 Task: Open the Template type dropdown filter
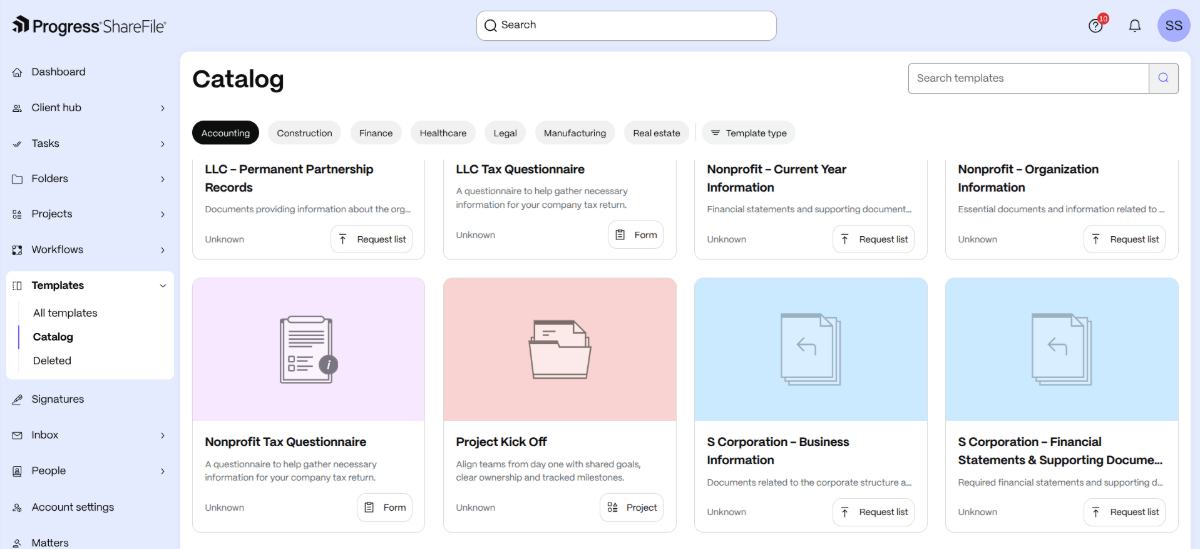[x=748, y=133]
